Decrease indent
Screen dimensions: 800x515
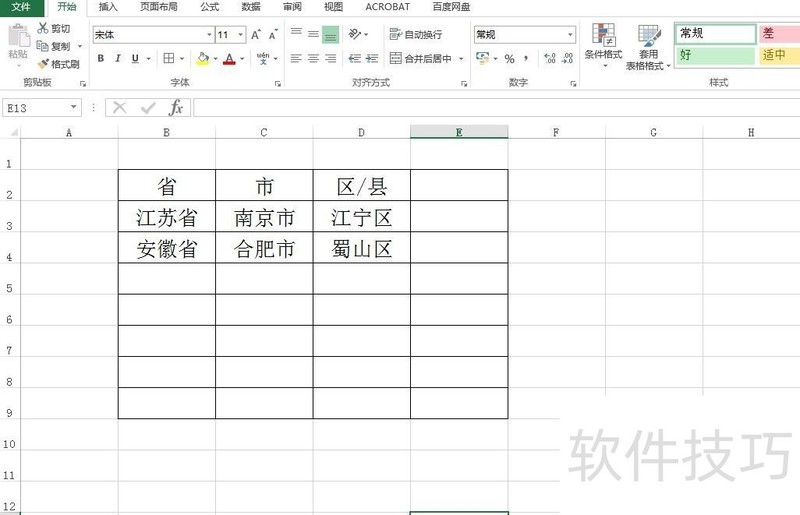click(x=355, y=58)
